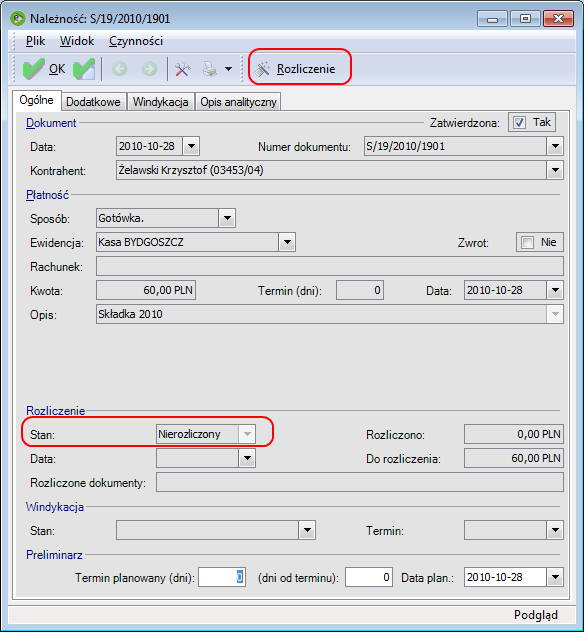The height and width of the screenshot is (632, 584).
Task: Click the Dokument section link
Action: [x=51, y=123]
